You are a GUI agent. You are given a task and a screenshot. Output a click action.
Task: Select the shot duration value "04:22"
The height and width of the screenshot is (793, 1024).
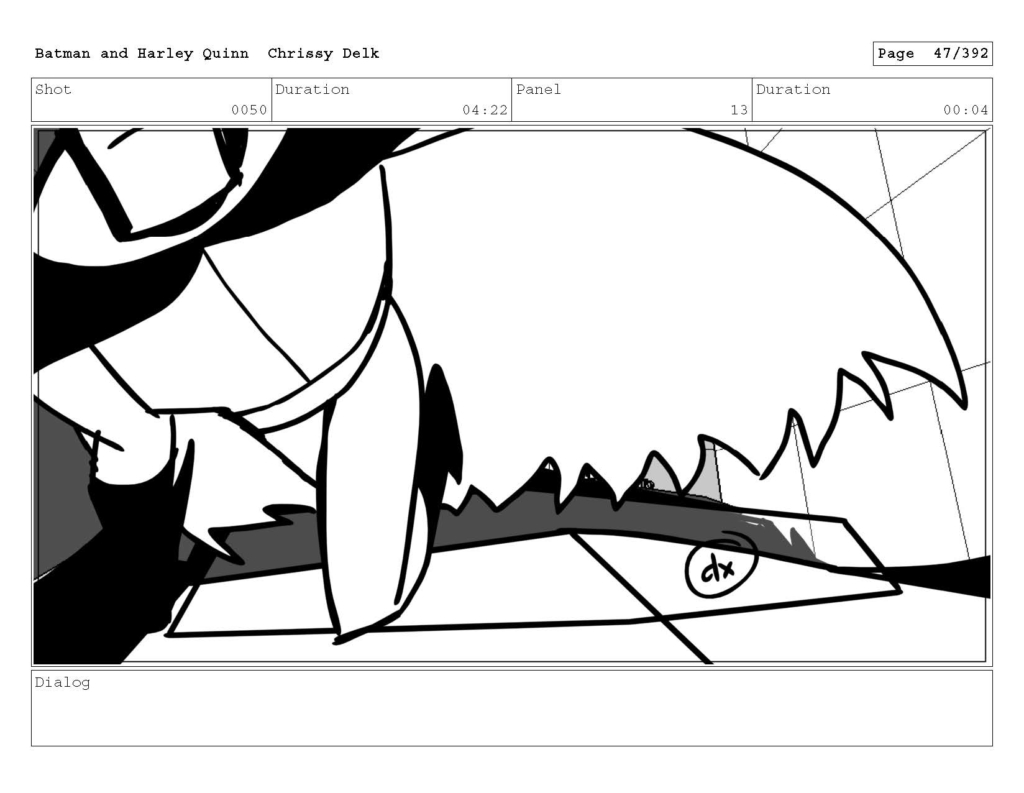coord(485,110)
